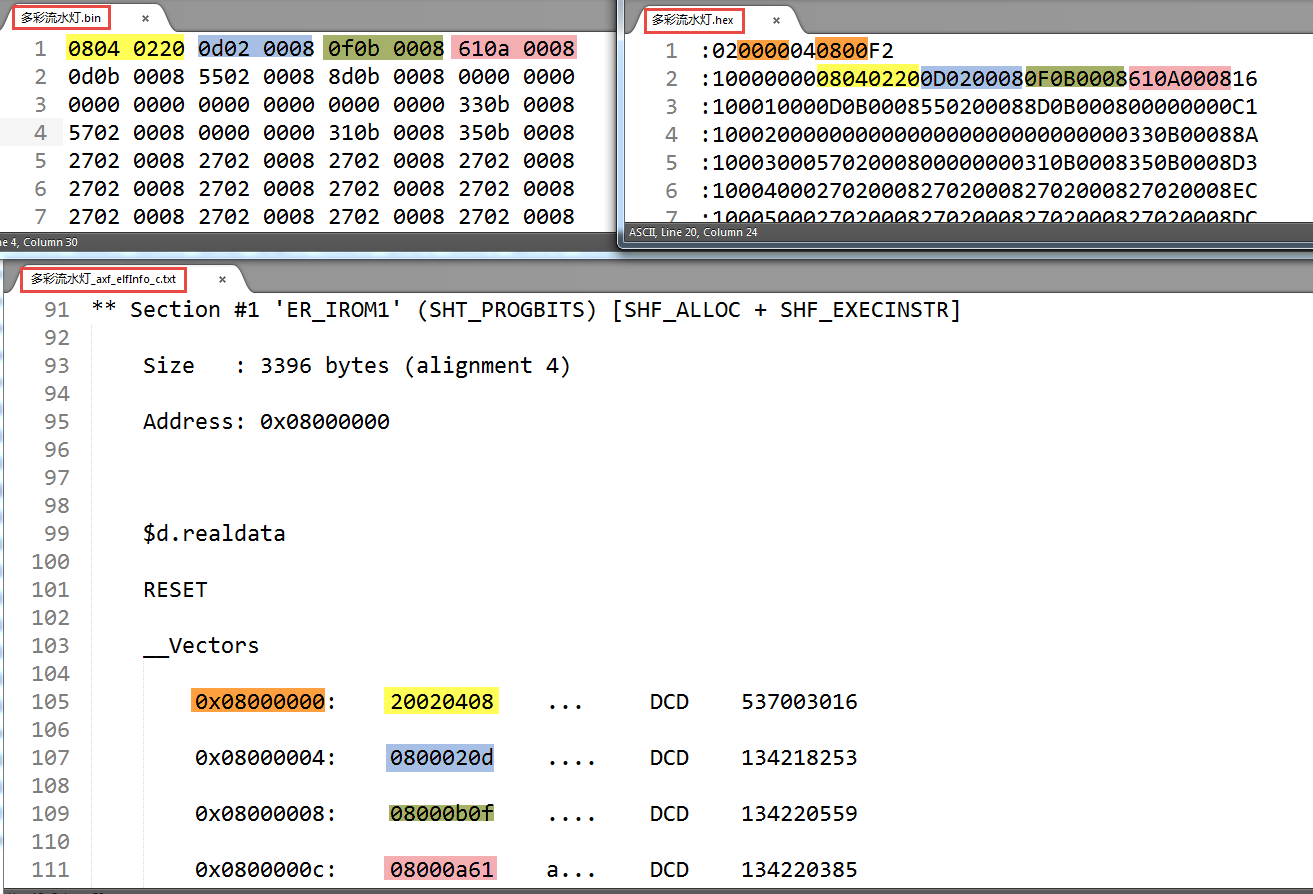1313x894 pixels.
Task: Click address "0x0800000c:"
Action: pos(266,869)
